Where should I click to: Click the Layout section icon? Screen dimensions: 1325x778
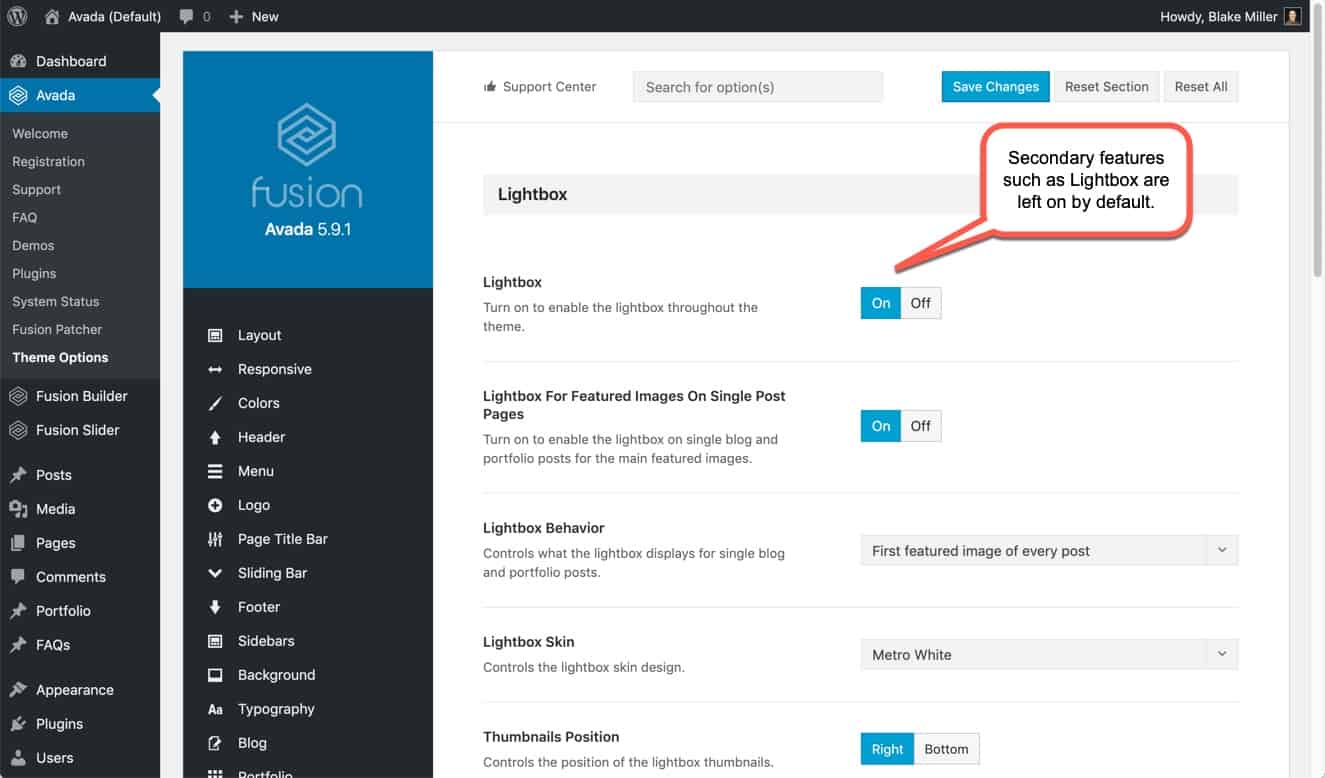coord(215,335)
